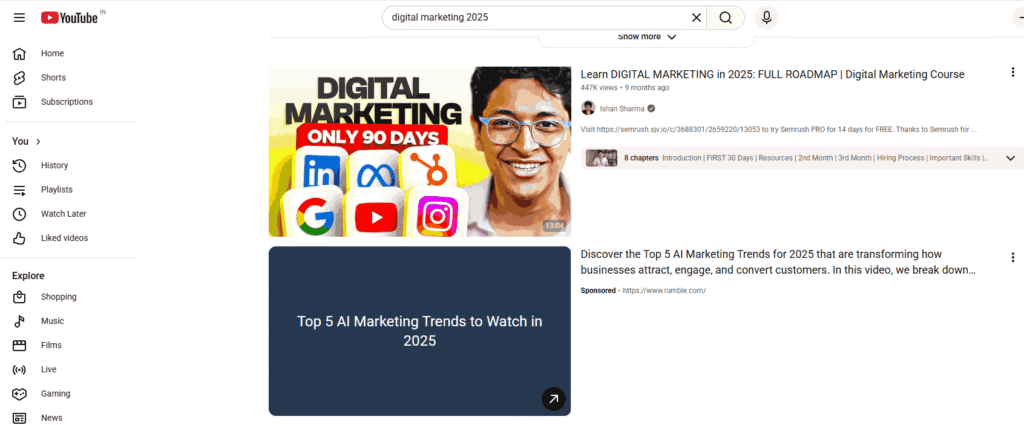
Task: Click the Subscriptions icon in sidebar
Action: (x=20, y=102)
